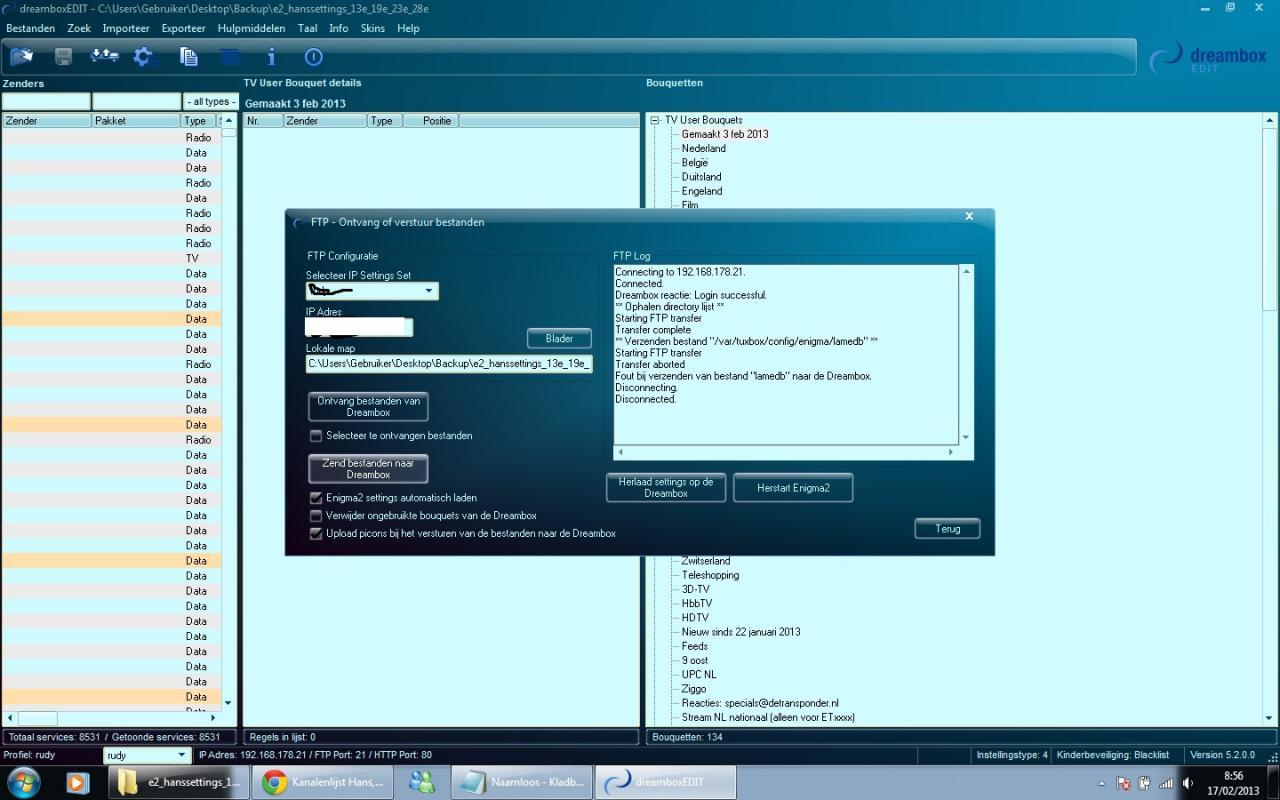Click the FTP send/receive toolbar icon
Image resolution: width=1280 pixels, height=800 pixels.
104,57
